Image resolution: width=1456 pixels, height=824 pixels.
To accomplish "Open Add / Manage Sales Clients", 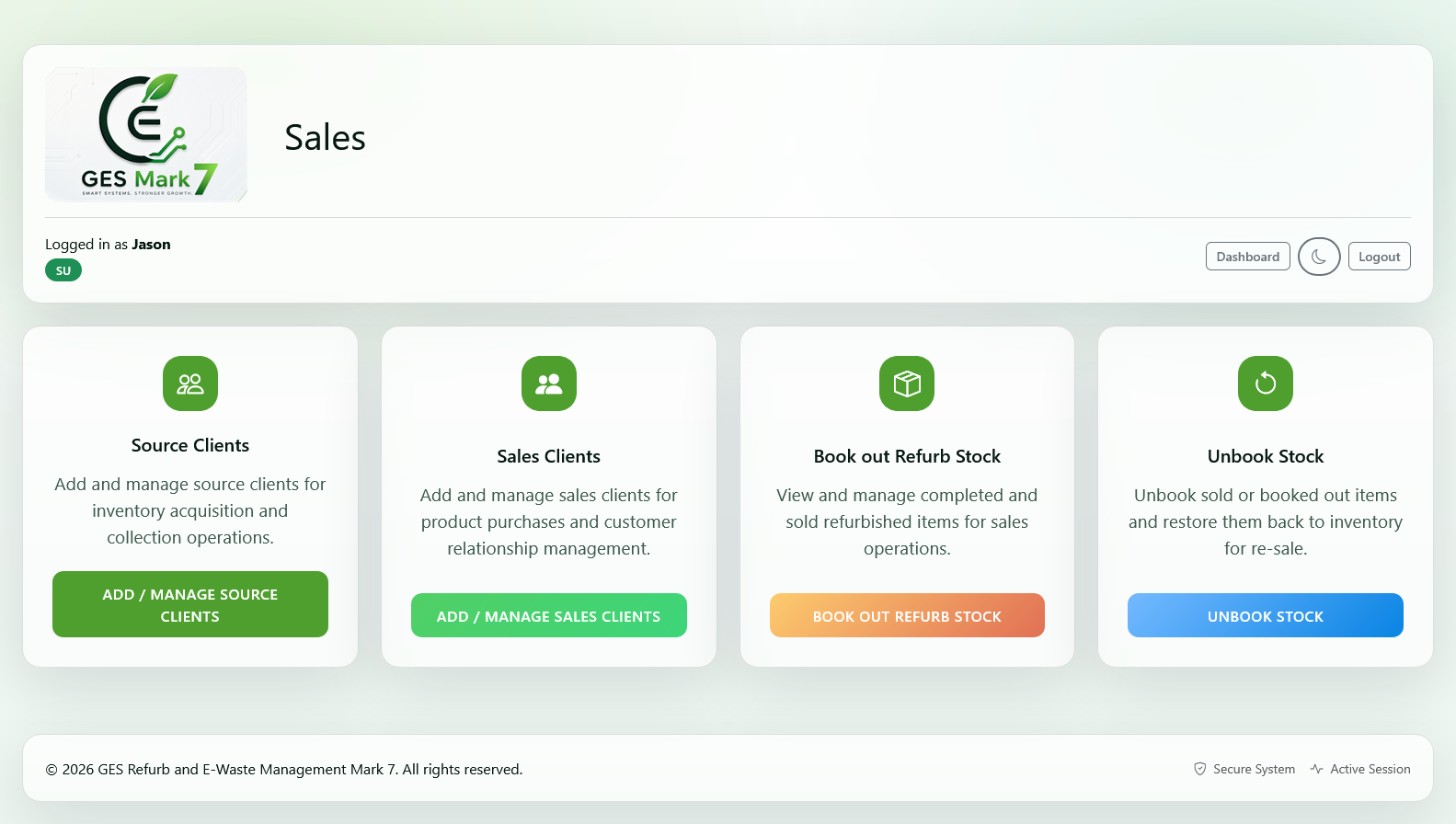I will [549, 615].
